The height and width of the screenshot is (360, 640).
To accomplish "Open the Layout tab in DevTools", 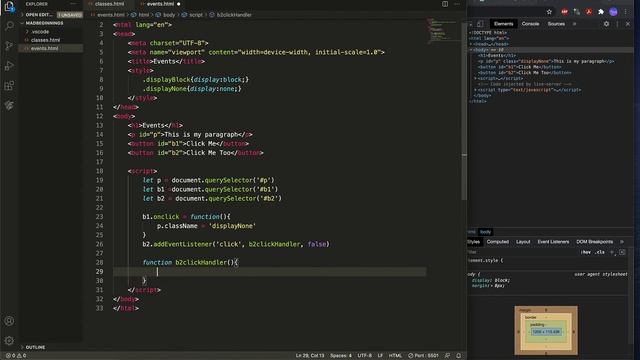I will pos(523,242).
